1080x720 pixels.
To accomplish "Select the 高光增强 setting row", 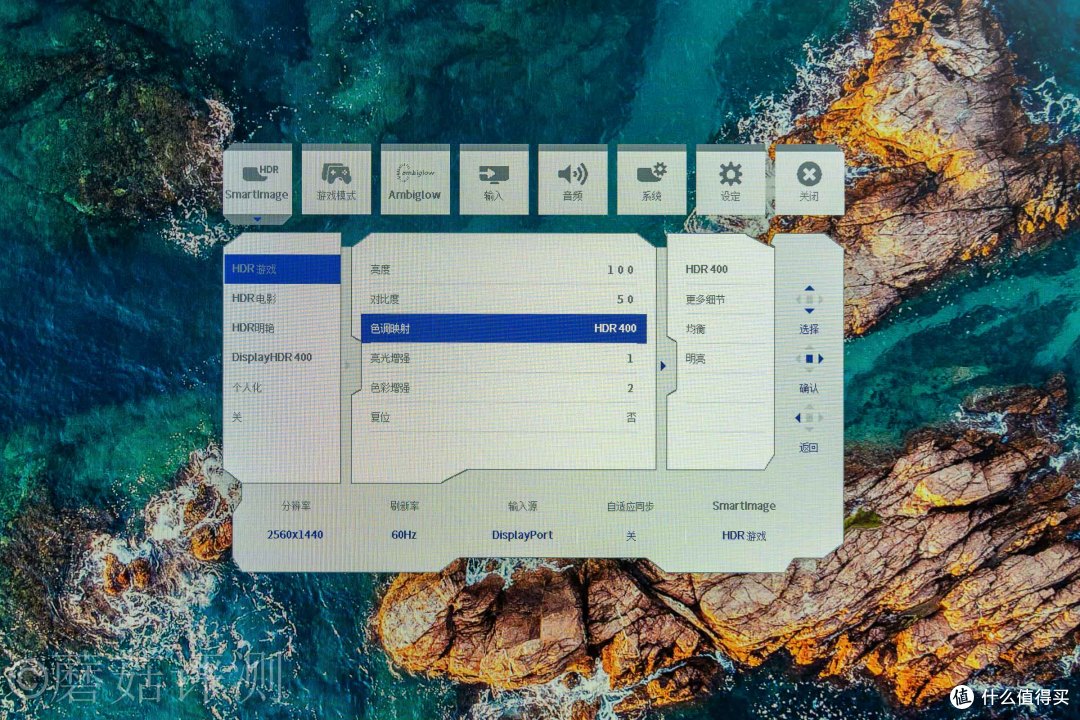I will (503, 358).
